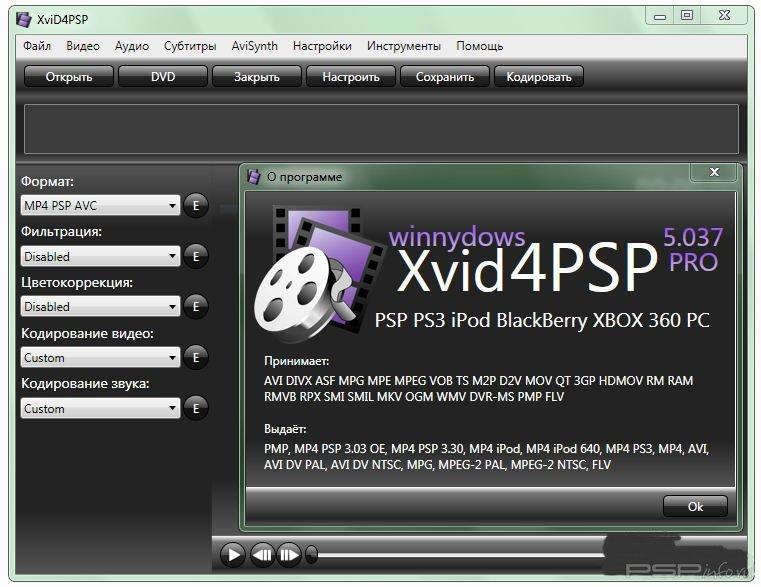Open the Кодирование звука dropdown
Image resolution: width=761 pixels, height=587 pixels.
[100, 409]
